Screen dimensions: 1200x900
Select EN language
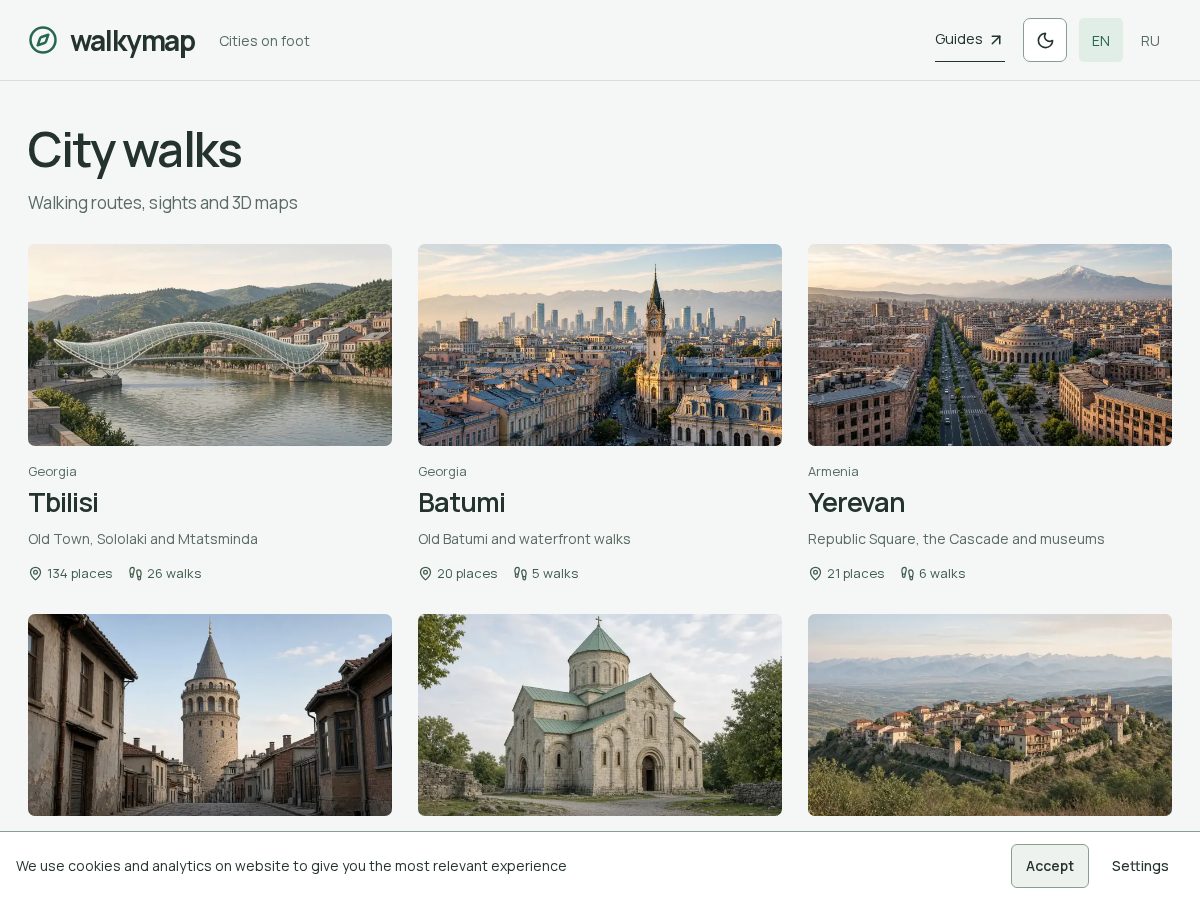1101,40
